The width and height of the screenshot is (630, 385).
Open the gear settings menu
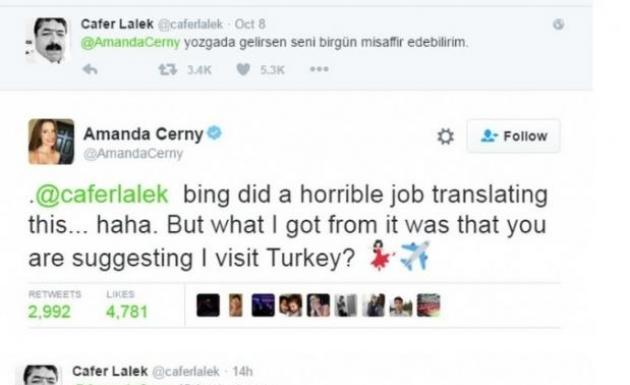pos(445,136)
